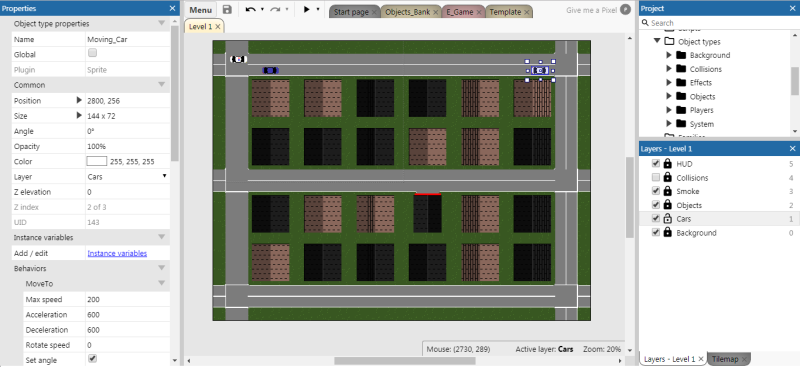Expand the Players folder in Project tree
This screenshot has height=367, width=800.
tap(669, 110)
